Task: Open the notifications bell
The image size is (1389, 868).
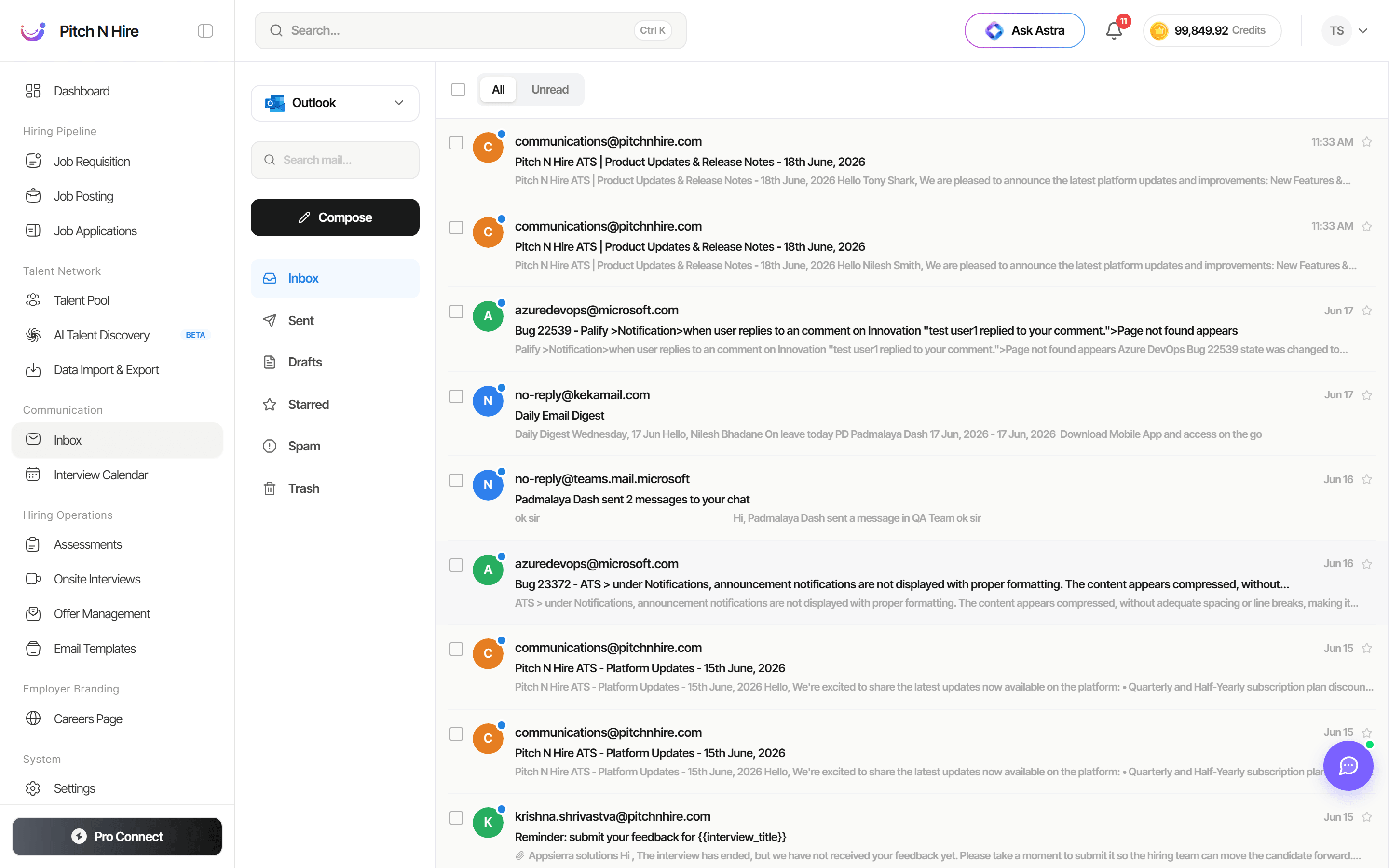Action: tap(1114, 30)
